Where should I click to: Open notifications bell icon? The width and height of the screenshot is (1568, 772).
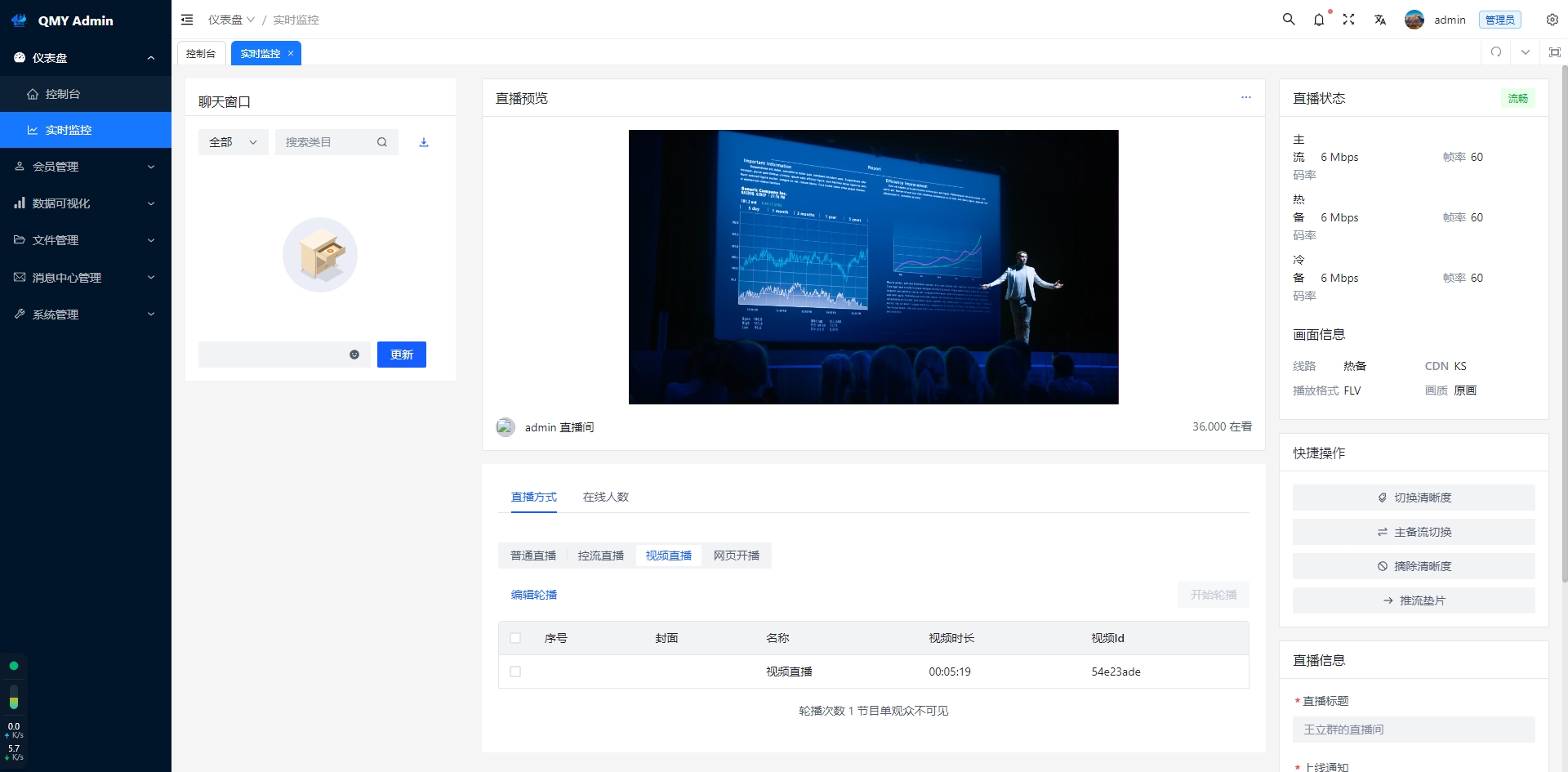1319,20
